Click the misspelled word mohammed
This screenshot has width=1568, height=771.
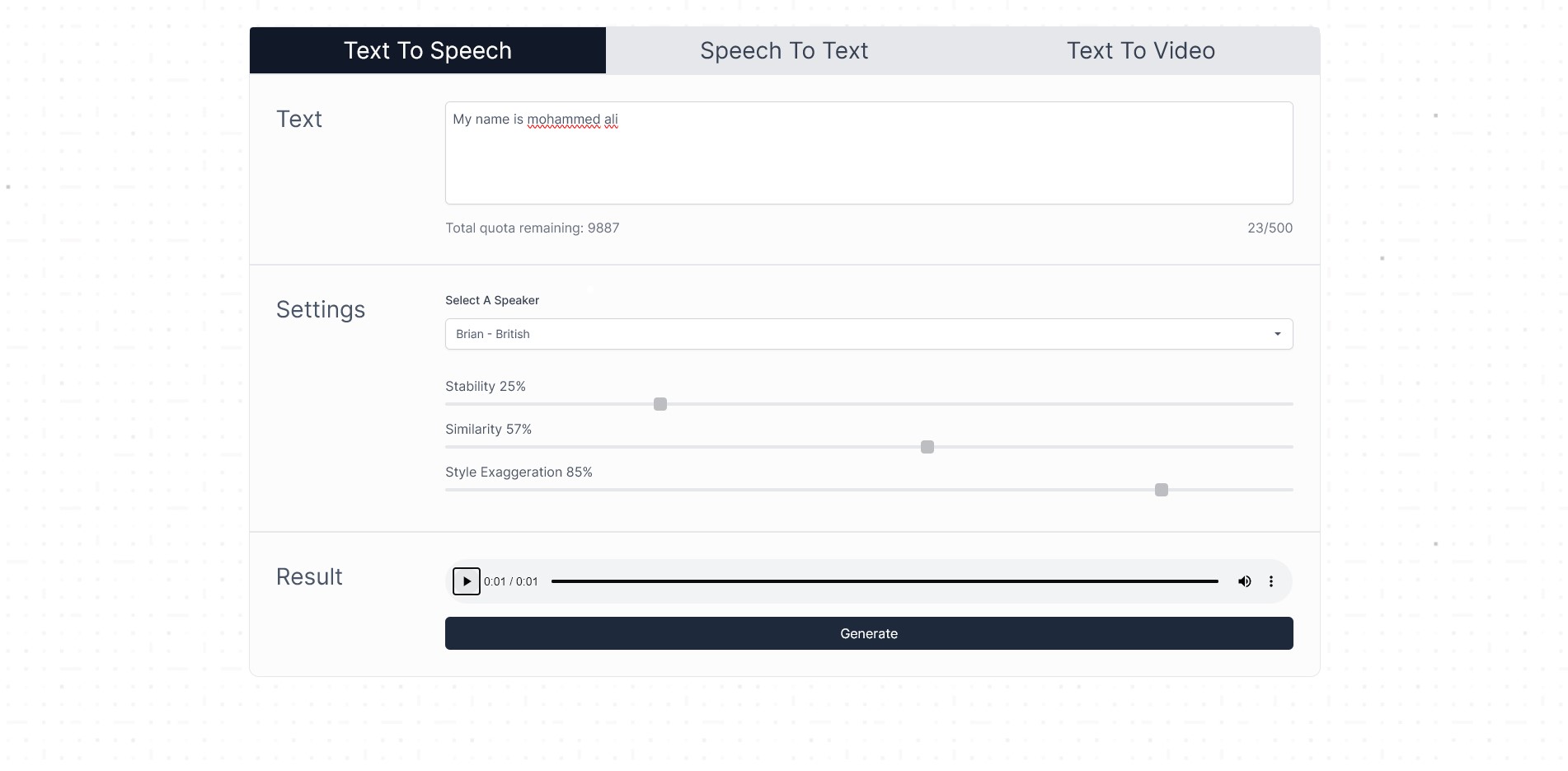(x=564, y=120)
